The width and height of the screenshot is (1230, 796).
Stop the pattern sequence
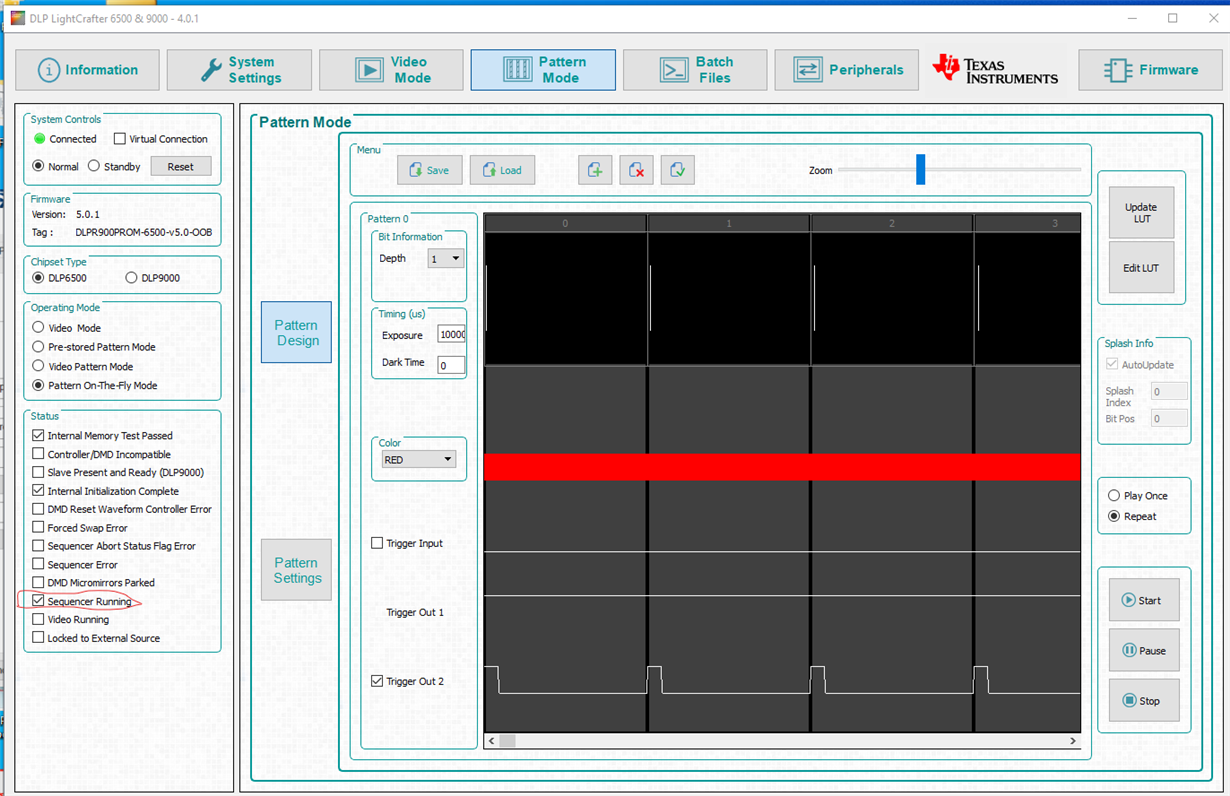(1144, 700)
